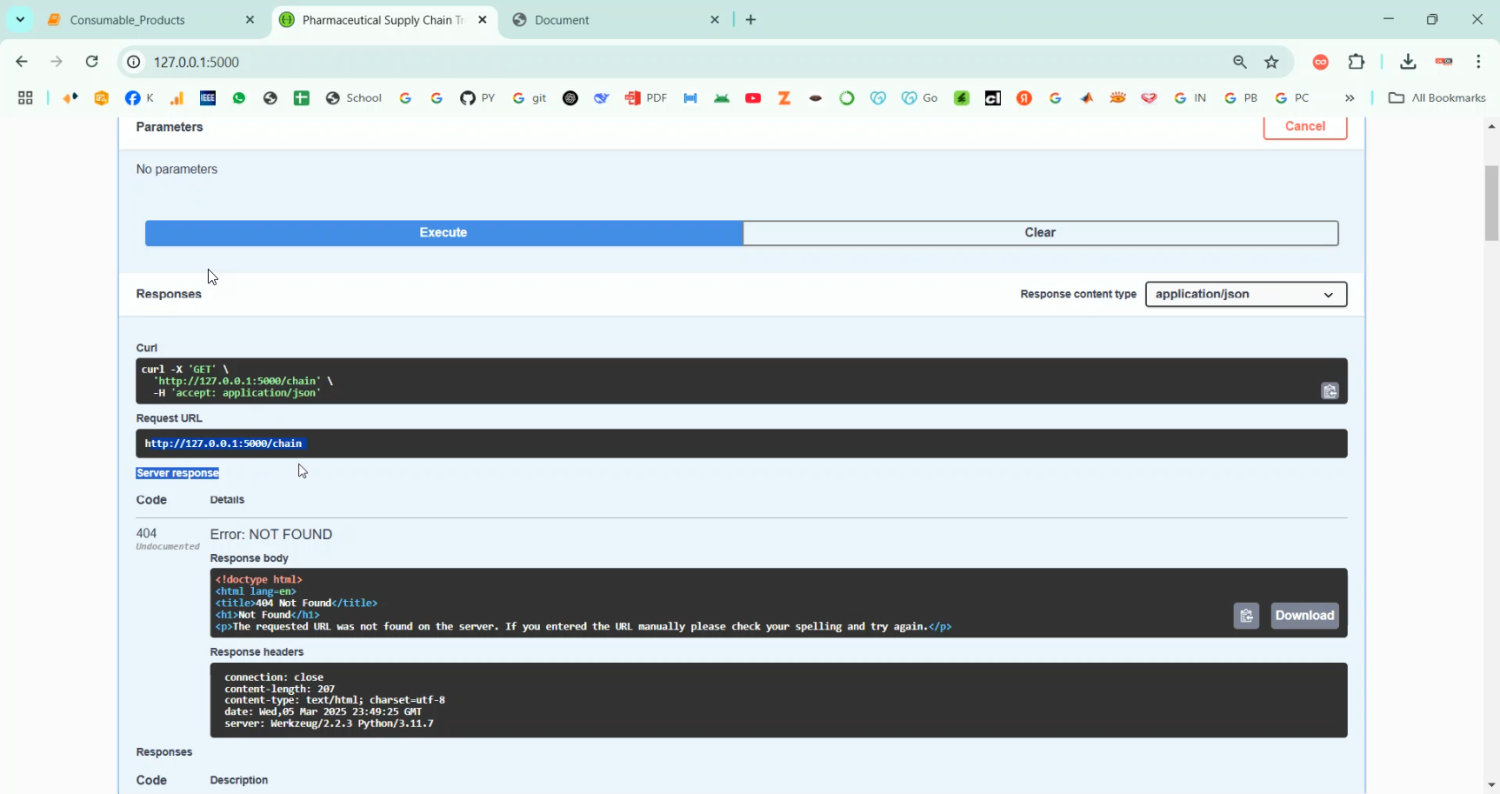Click the Clear button
Viewport: 1500px width, 794px height.
1040,232
